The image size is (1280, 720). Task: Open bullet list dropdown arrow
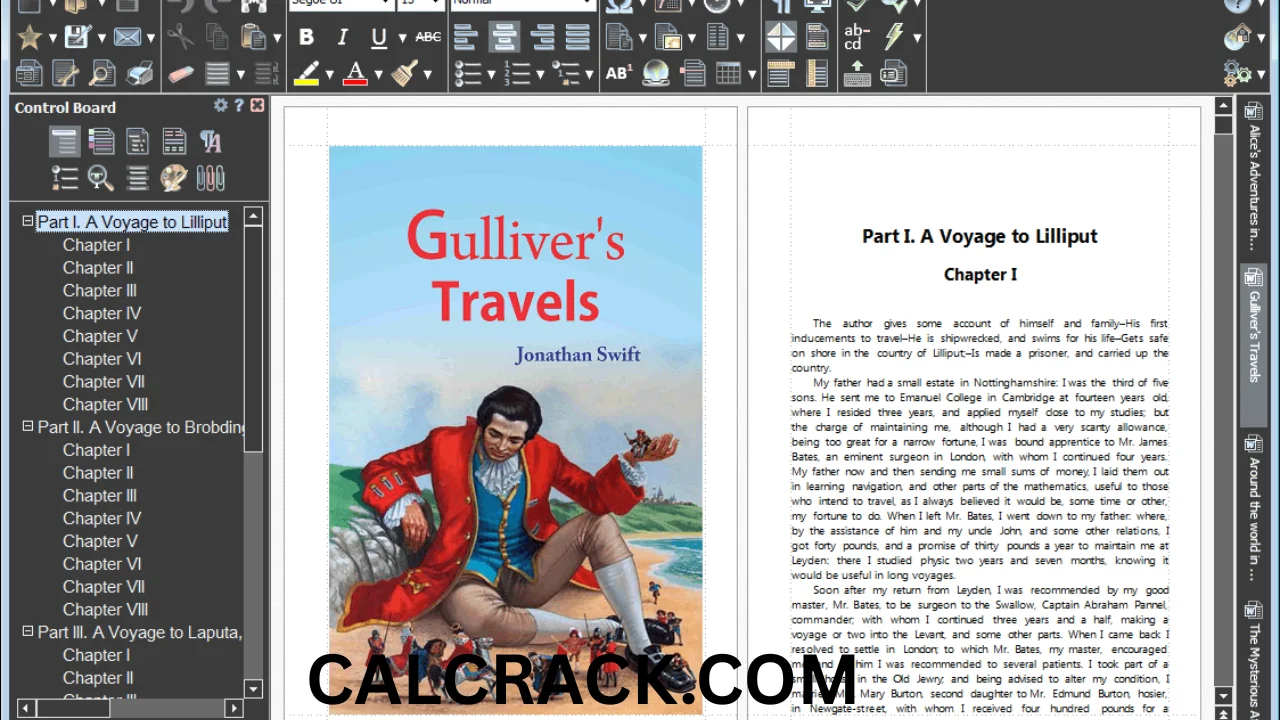(x=490, y=74)
